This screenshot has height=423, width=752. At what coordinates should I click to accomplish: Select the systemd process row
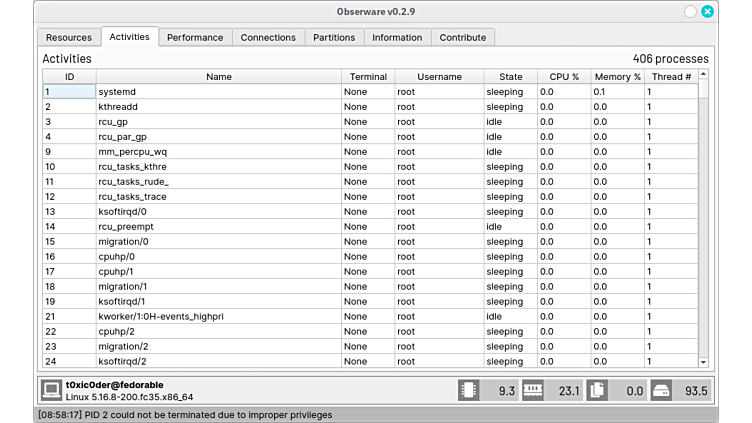tap(218, 92)
